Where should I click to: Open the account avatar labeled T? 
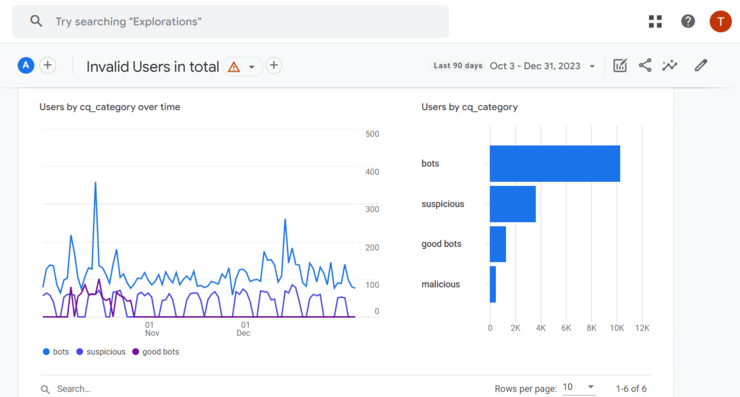pyautogui.click(x=720, y=21)
